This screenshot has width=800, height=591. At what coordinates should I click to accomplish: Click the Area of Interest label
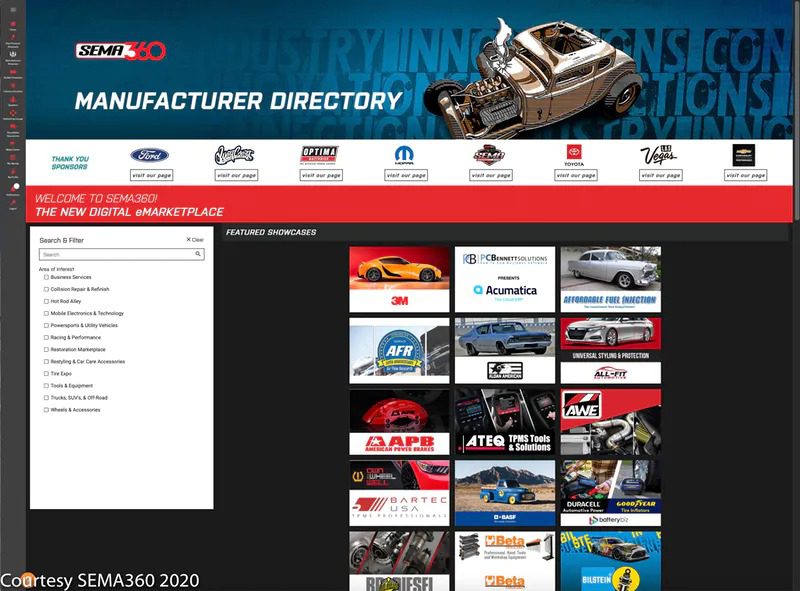(x=57, y=269)
